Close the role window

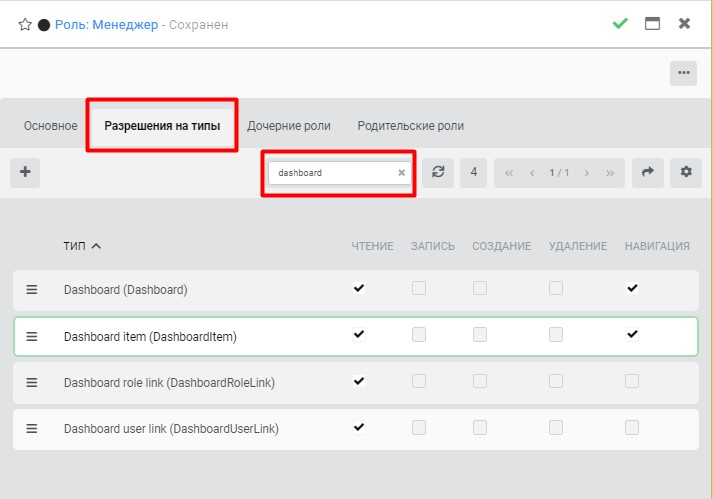(x=684, y=23)
